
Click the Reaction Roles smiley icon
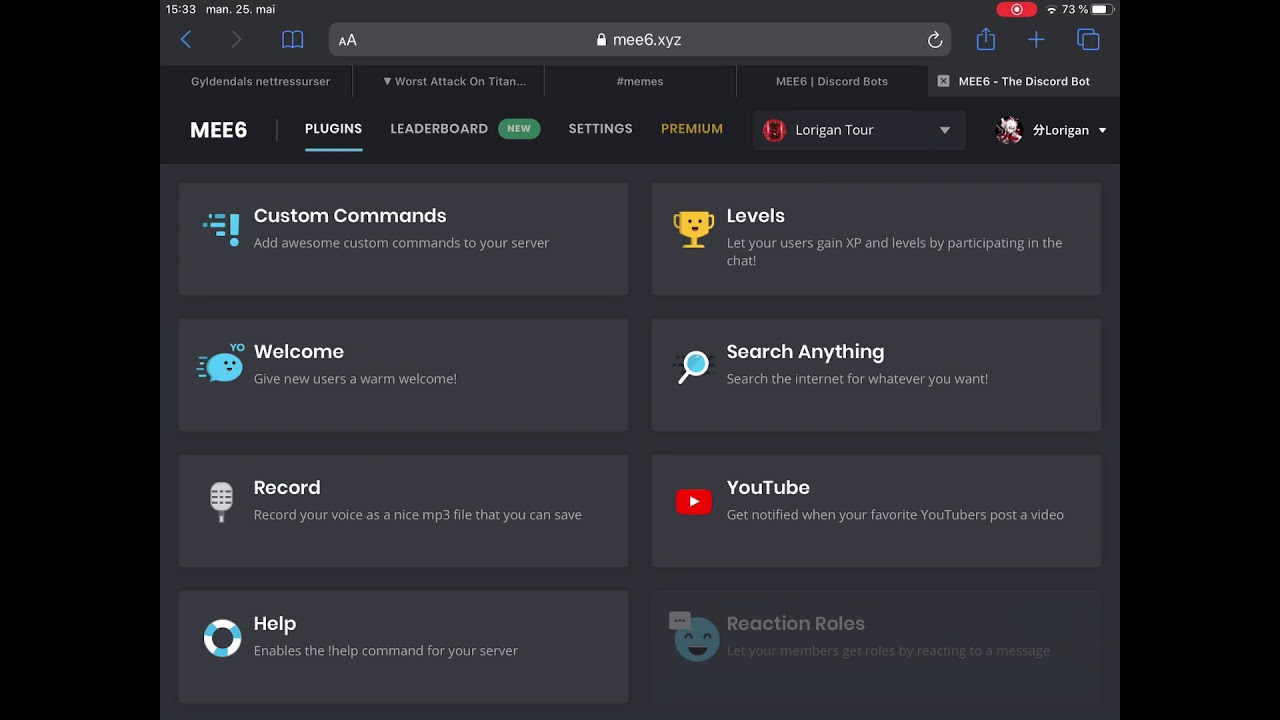tap(695, 637)
